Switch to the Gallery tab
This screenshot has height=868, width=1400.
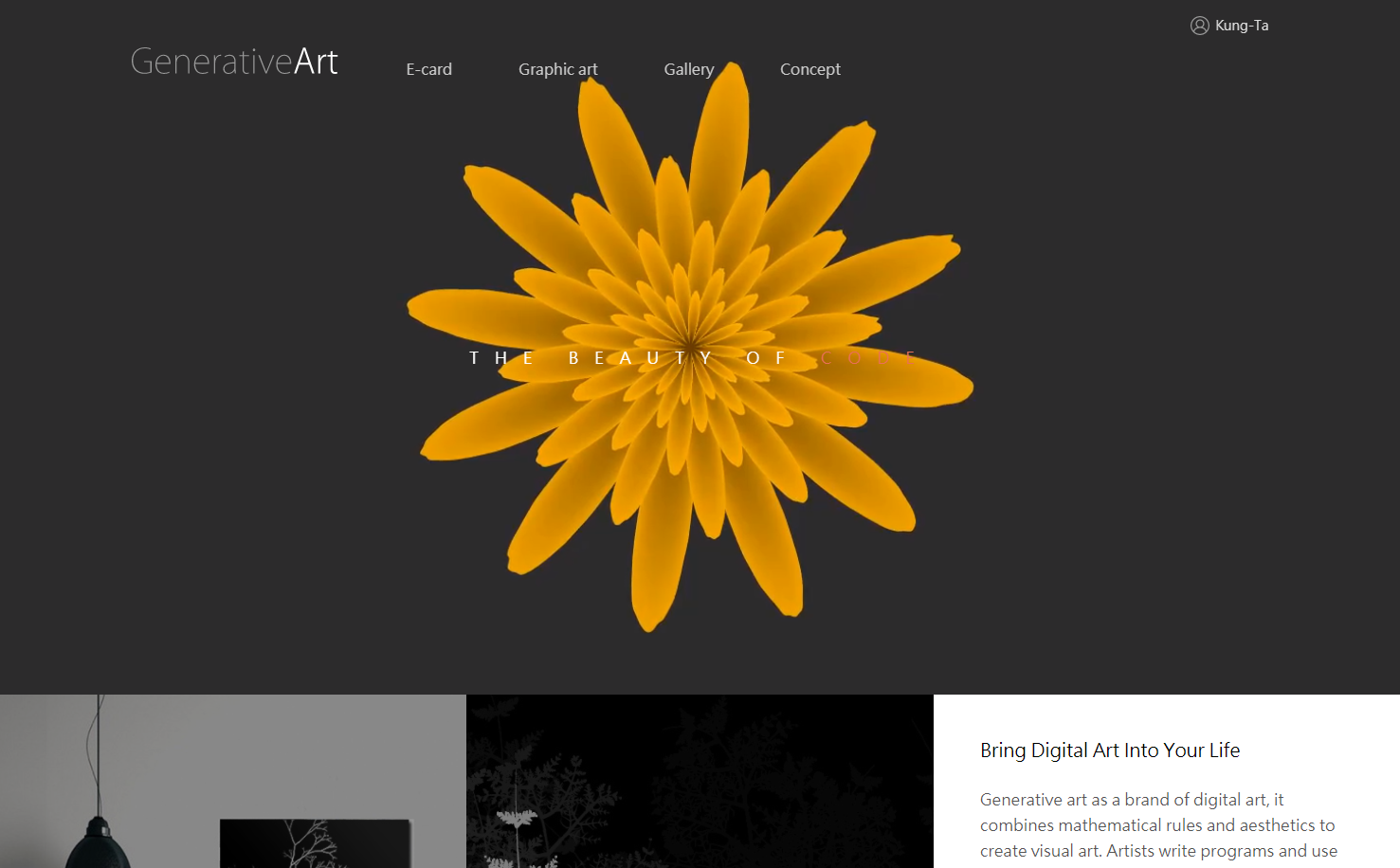(x=688, y=68)
